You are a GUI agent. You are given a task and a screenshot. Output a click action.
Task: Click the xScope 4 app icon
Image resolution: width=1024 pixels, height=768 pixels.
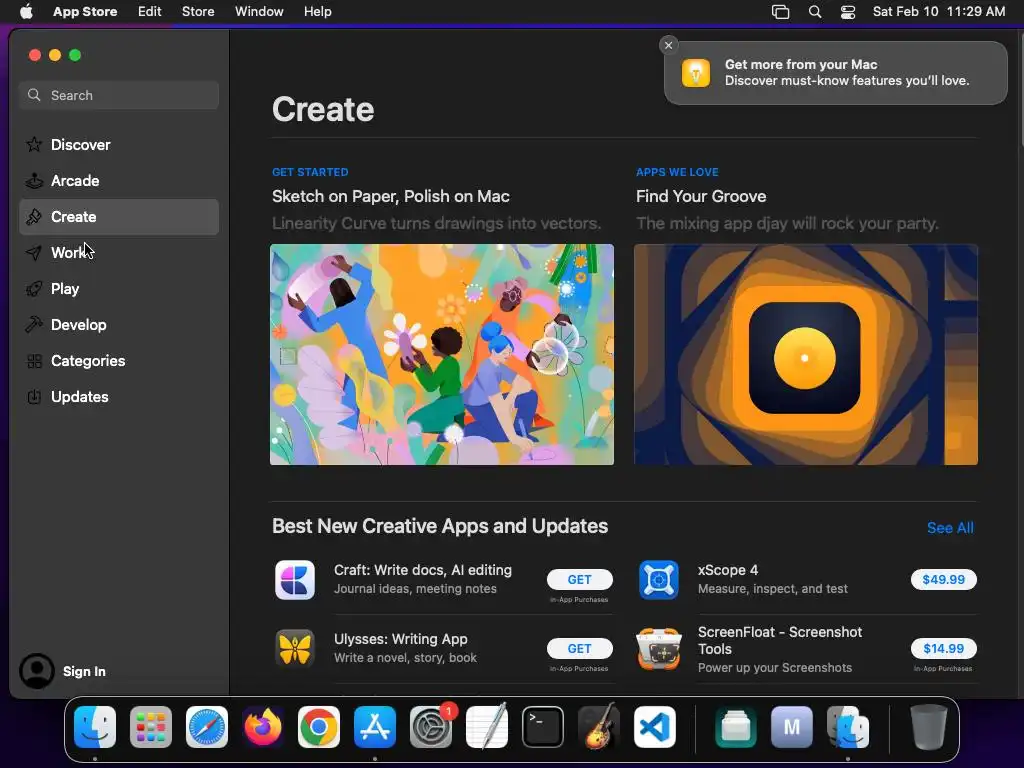(658, 579)
